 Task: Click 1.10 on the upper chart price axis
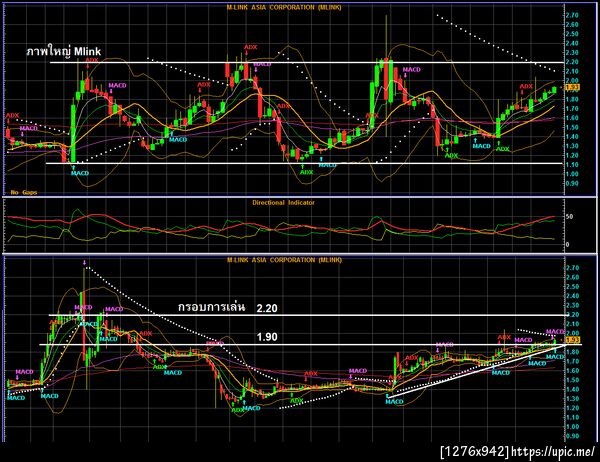(572, 165)
